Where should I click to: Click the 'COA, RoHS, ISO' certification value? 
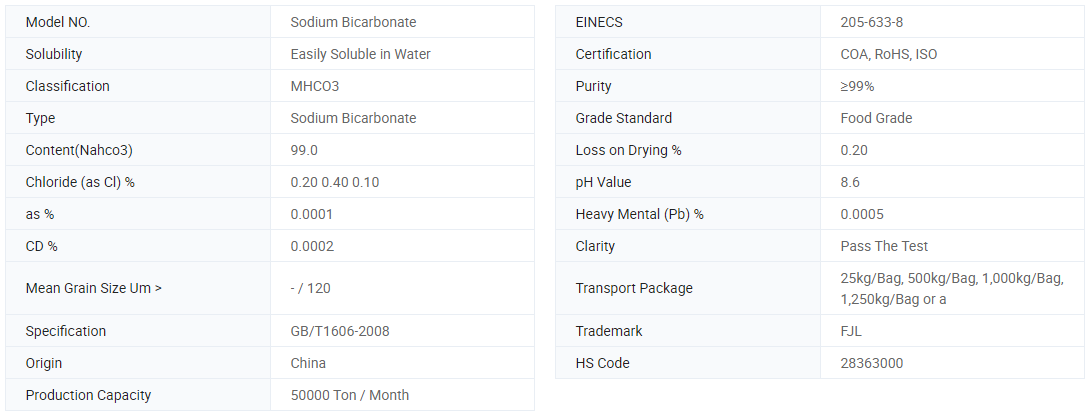point(889,54)
